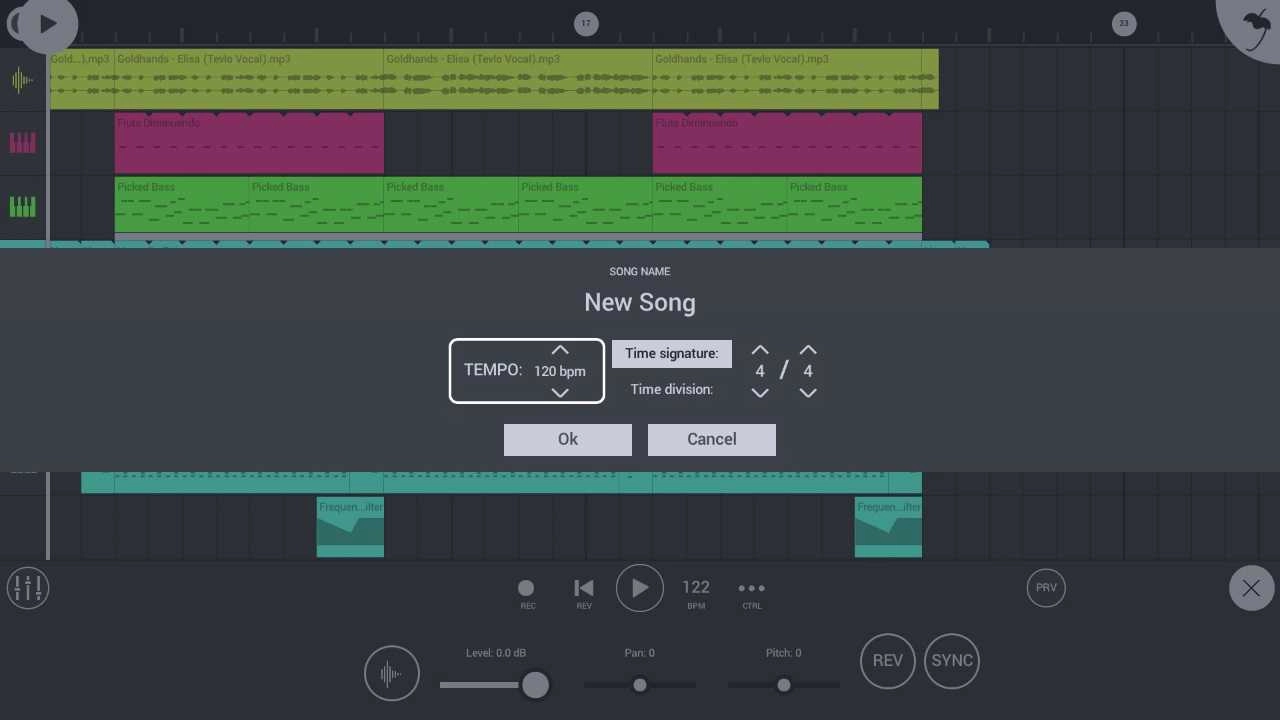Select the green Picked Bass track icon
1280x720 pixels.
pos(22,207)
